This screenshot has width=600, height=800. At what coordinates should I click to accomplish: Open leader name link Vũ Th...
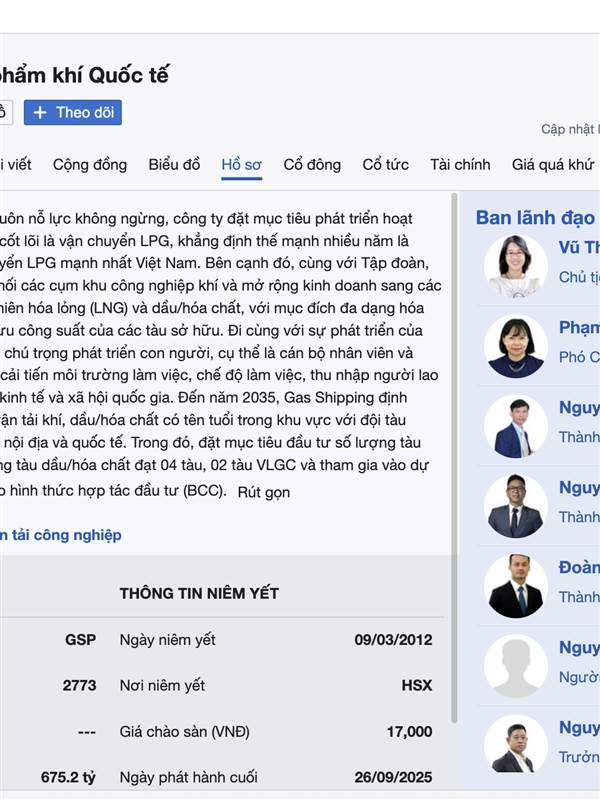(x=579, y=247)
